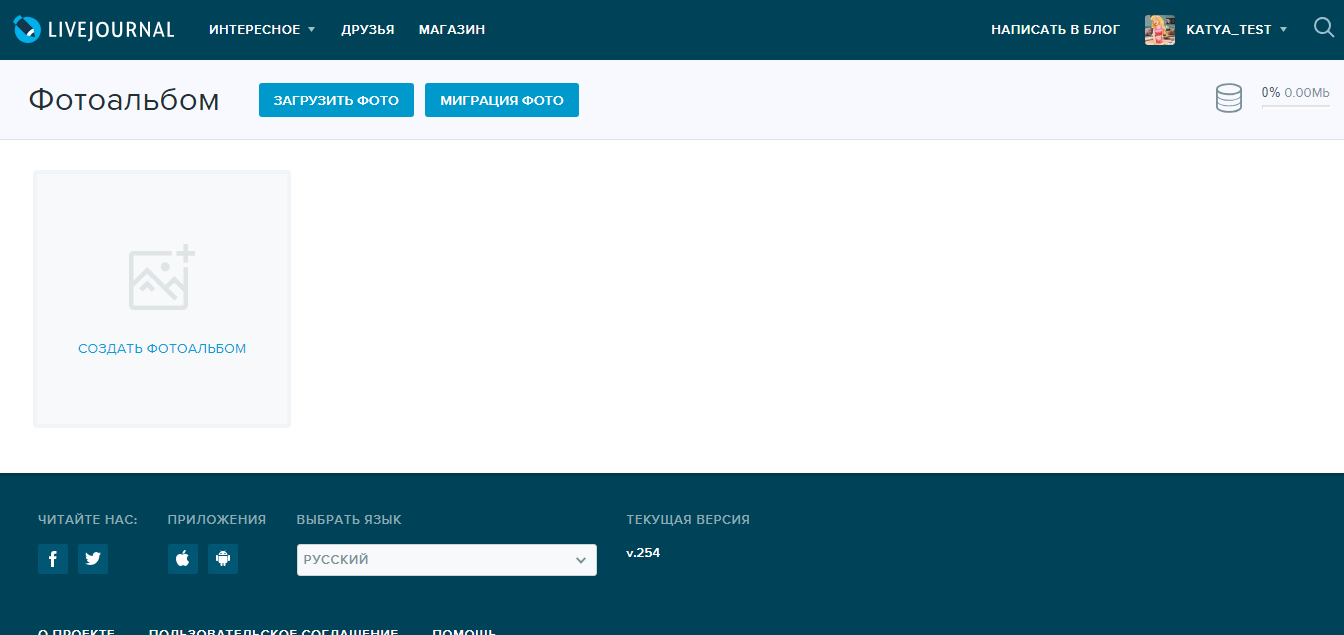Select the ДРУЗЬЯ menu item
This screenshot has height=635, width=1344.
point(367,29)
